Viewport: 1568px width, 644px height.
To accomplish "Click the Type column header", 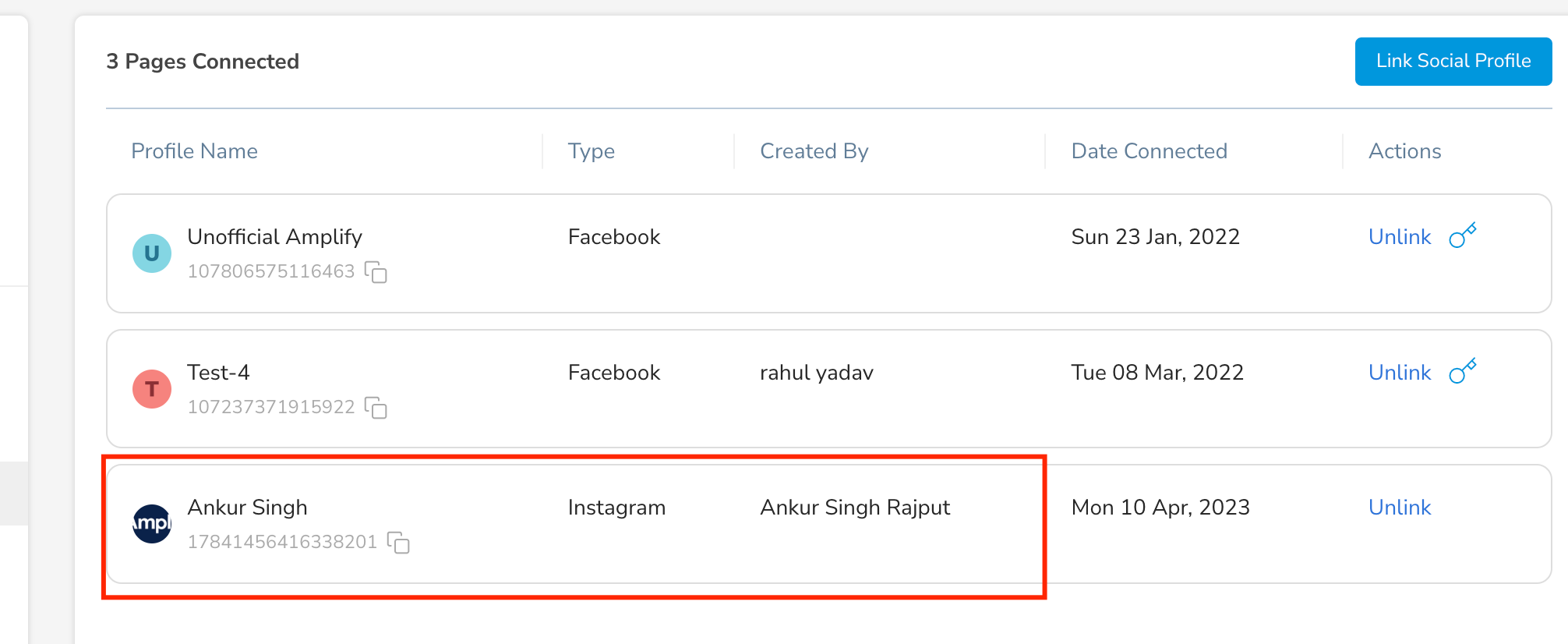I will tap(592, 151).
